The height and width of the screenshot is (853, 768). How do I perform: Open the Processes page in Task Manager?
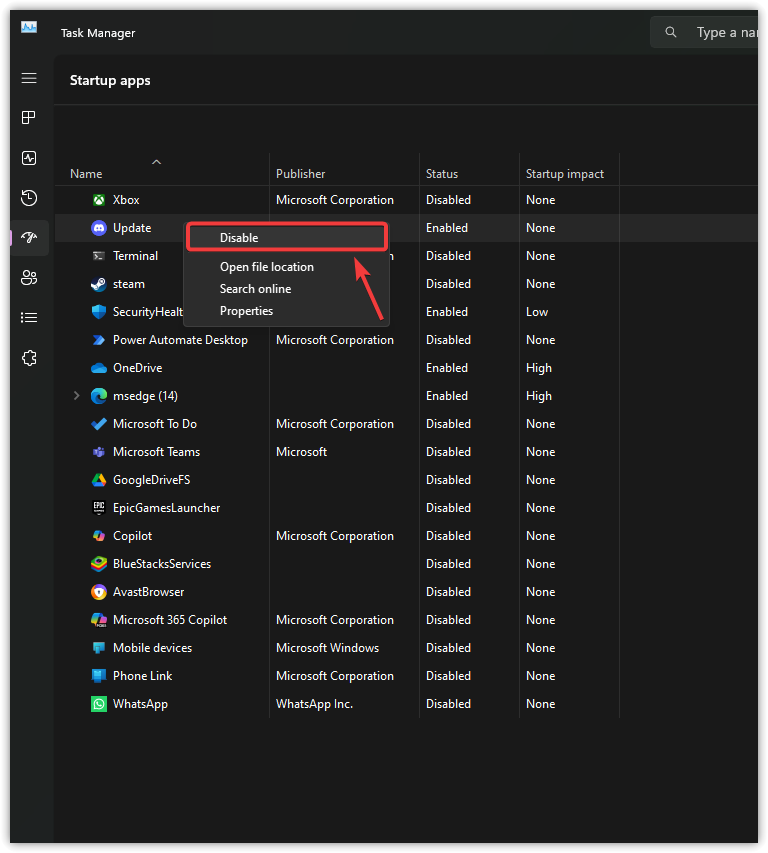29,117
